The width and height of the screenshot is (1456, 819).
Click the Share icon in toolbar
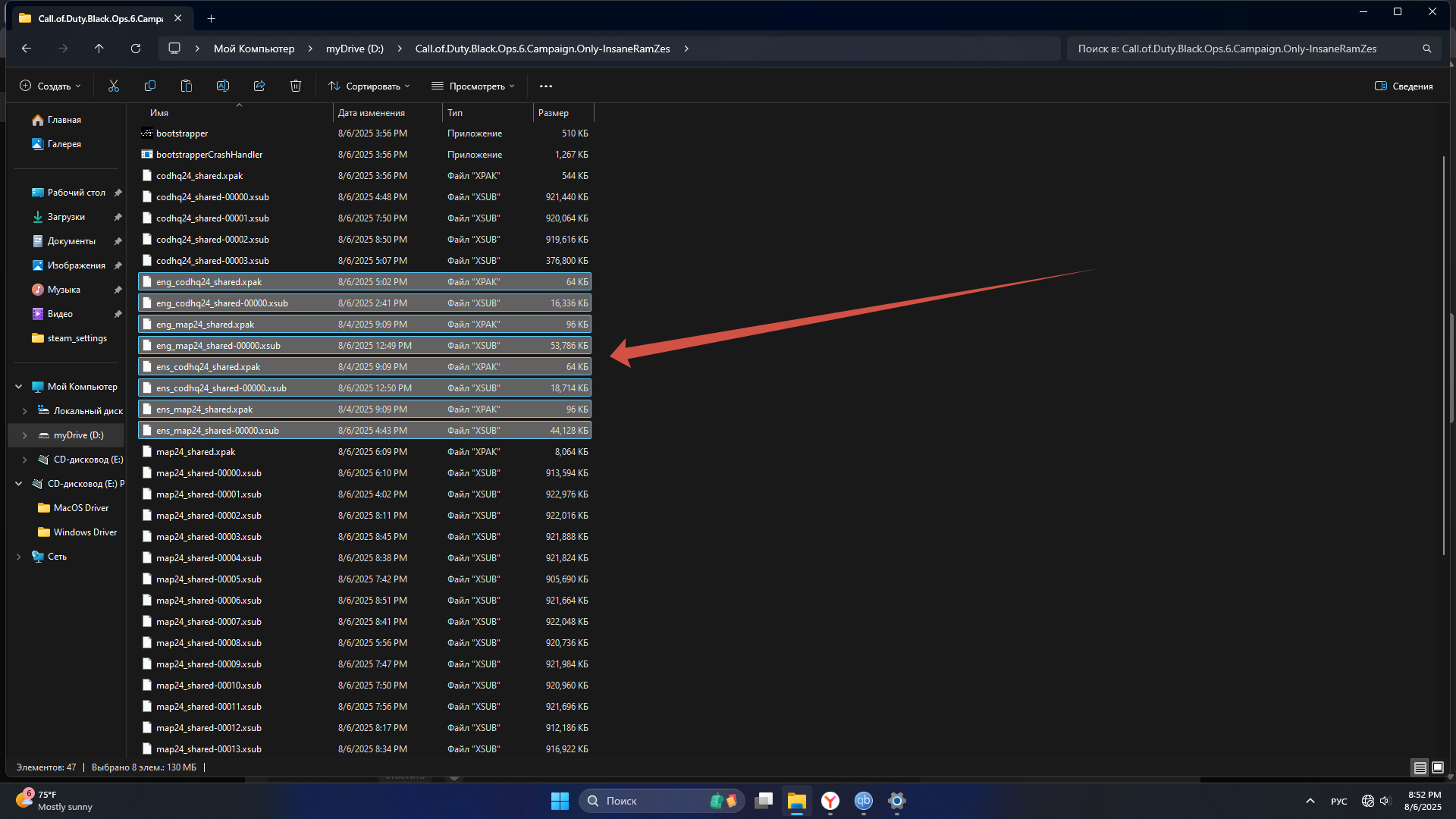click(x=259, y=86)
